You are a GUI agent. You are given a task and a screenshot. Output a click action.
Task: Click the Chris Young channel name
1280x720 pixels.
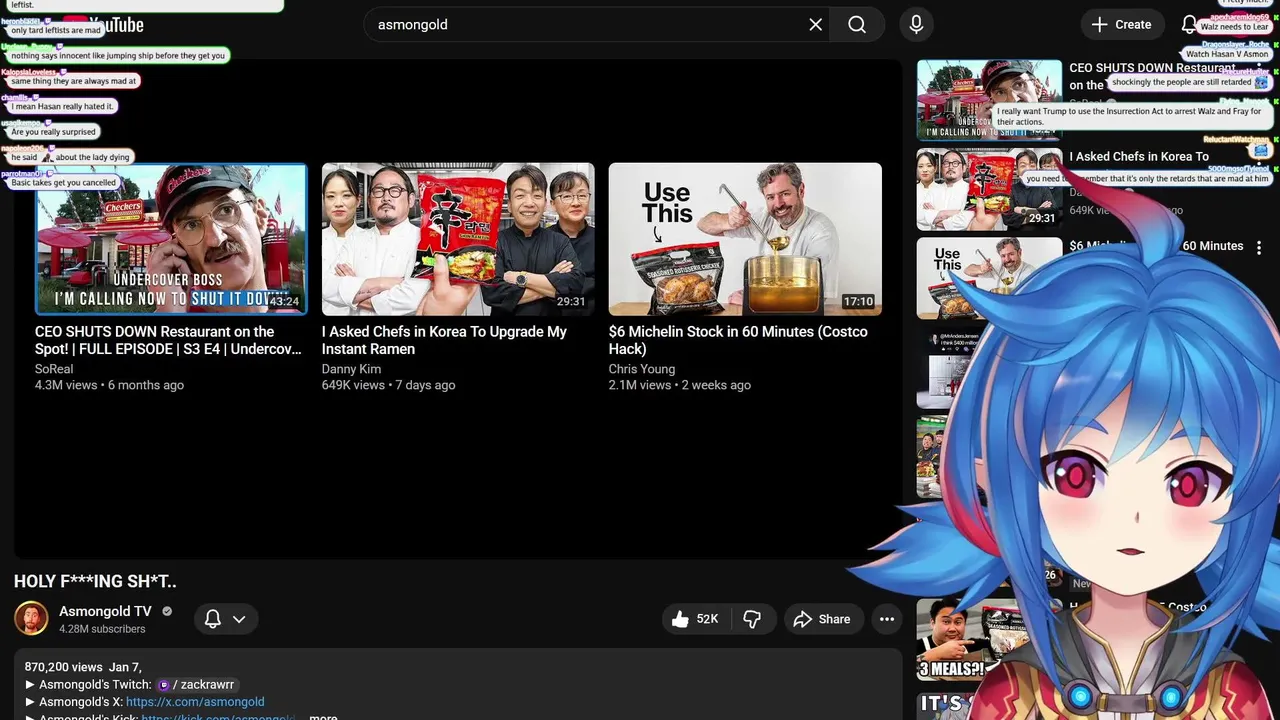(642, 369)
